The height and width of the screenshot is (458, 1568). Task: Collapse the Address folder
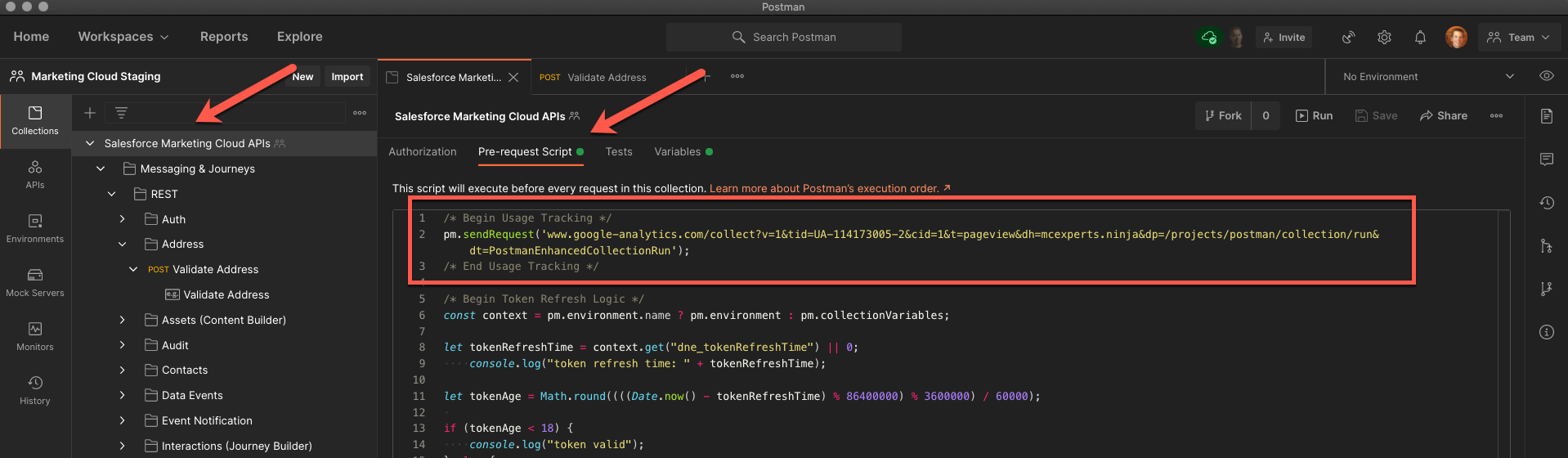click(x=123, y=244)
